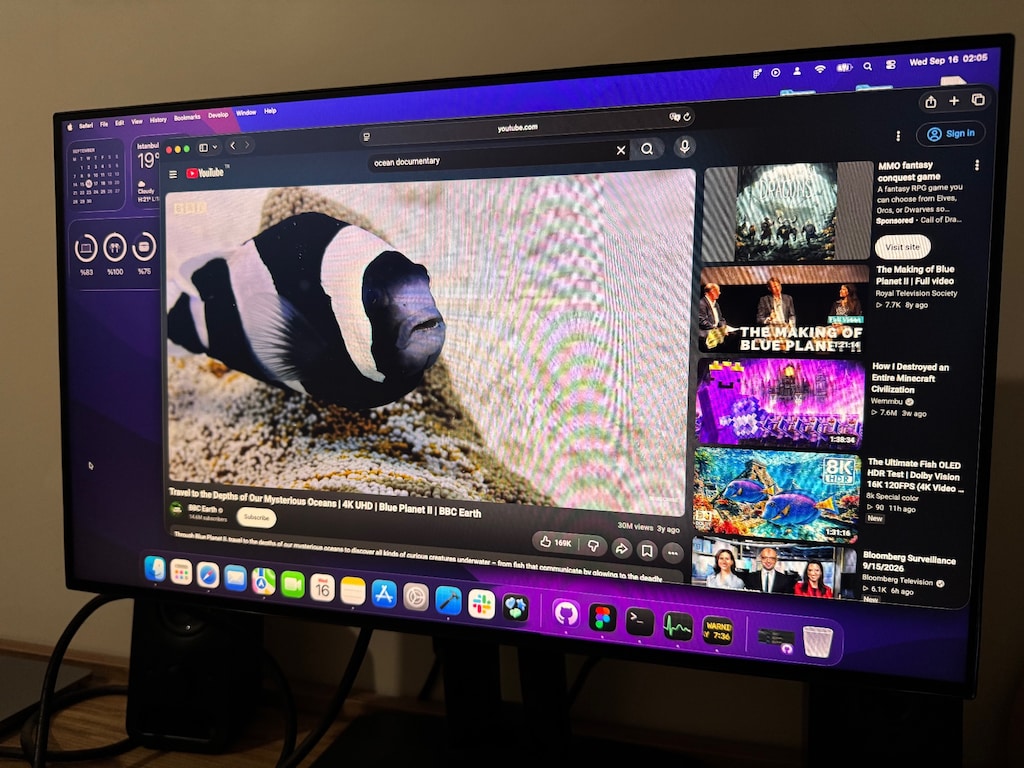The image size is (1024, 768).
Task: Open Maps from the Dock
Action: click(x=263, y=581)
